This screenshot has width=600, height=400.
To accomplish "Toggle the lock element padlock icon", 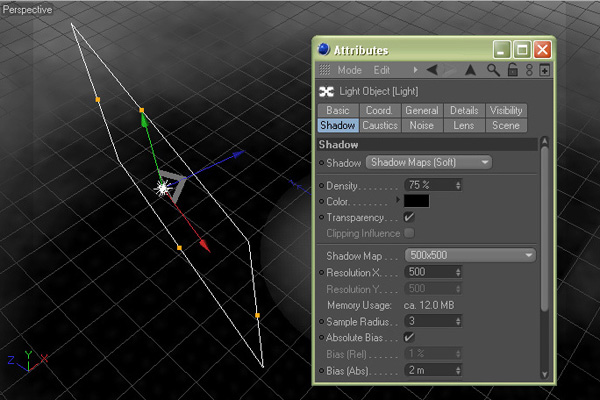I will pos(511,70).
